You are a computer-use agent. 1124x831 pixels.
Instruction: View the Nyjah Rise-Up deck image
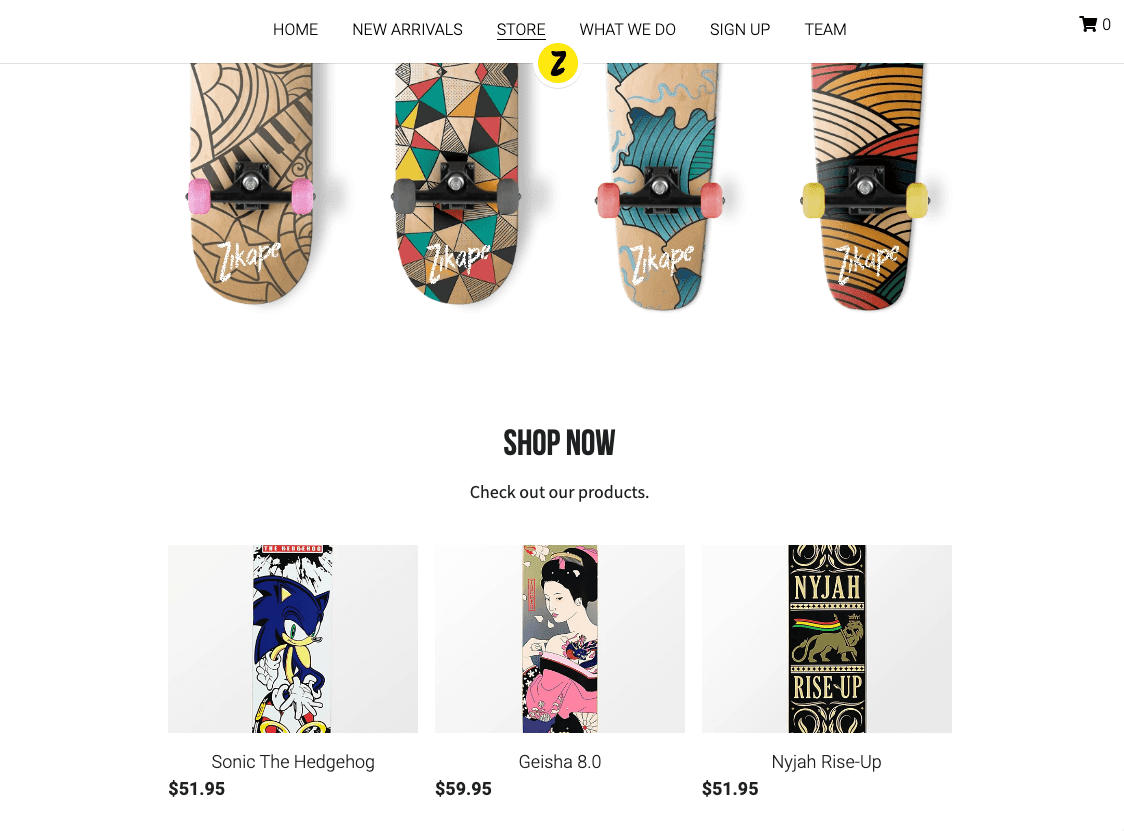[x=827, y=639]
